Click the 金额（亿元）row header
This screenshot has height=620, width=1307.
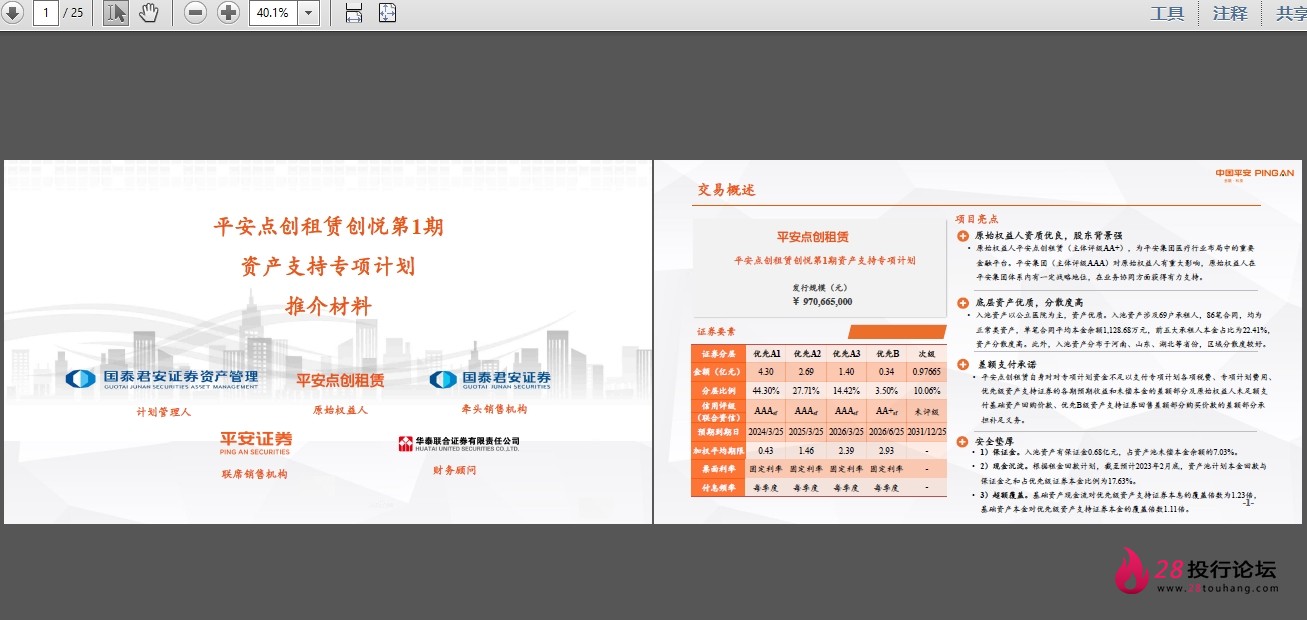718,372
